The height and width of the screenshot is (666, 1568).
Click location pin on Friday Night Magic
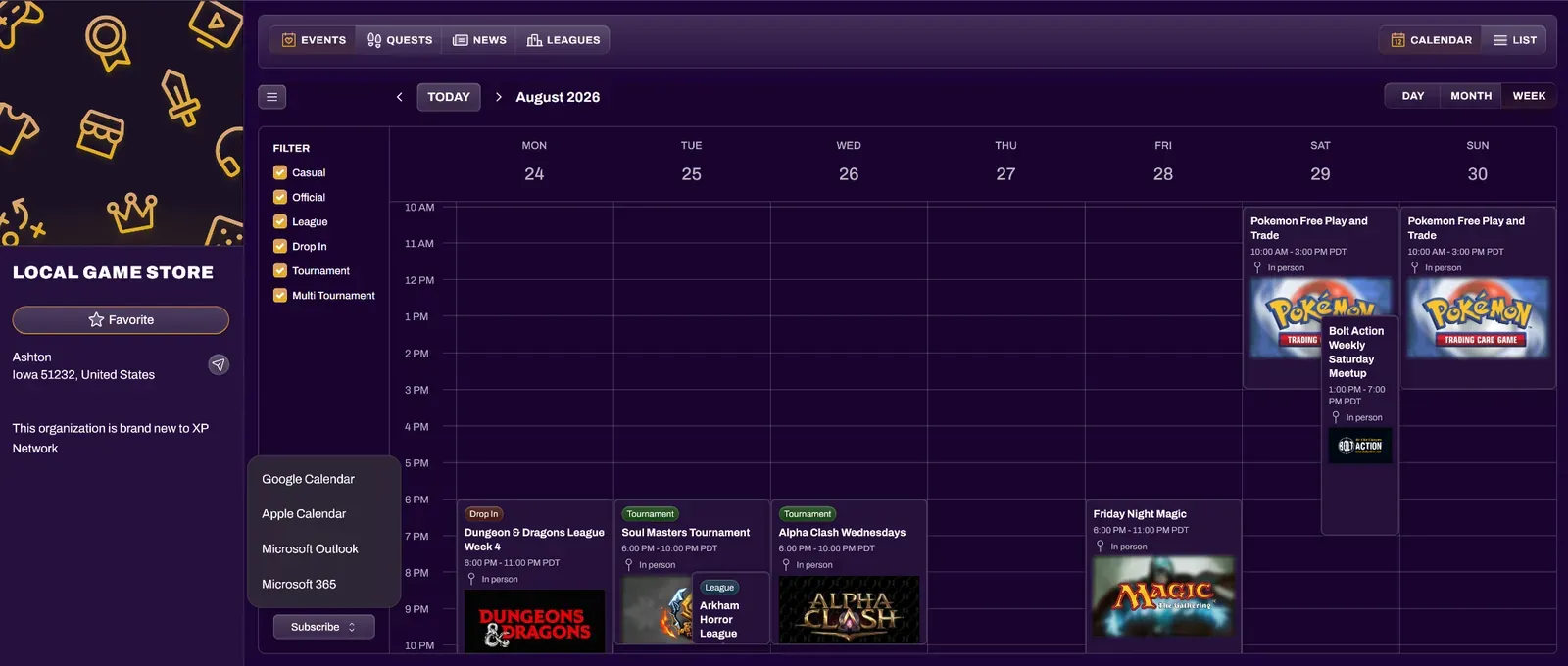tap(1100, 547)
